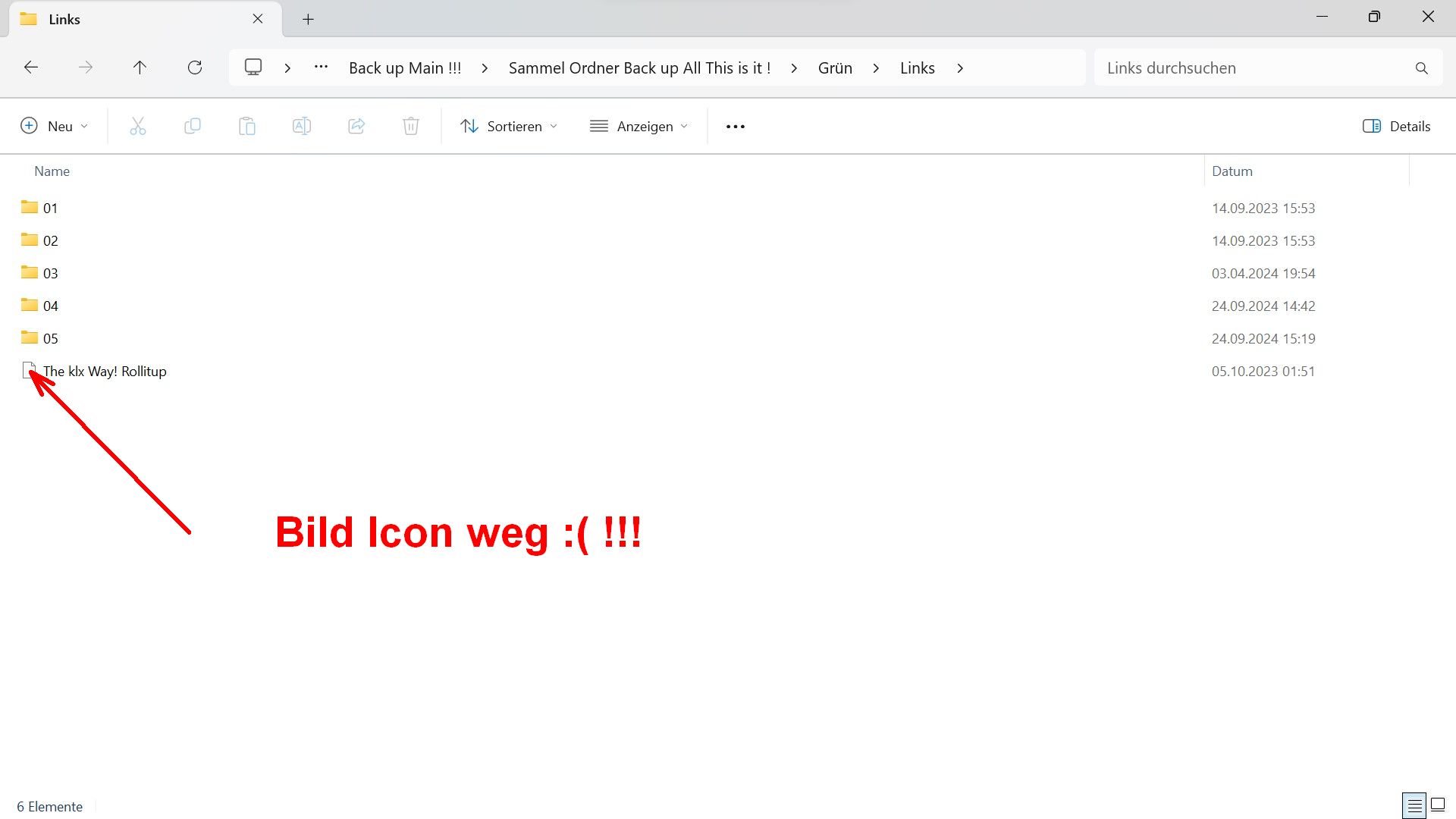Click the Back arrow button
This screenshot has width=1456, height=819.
31,67
